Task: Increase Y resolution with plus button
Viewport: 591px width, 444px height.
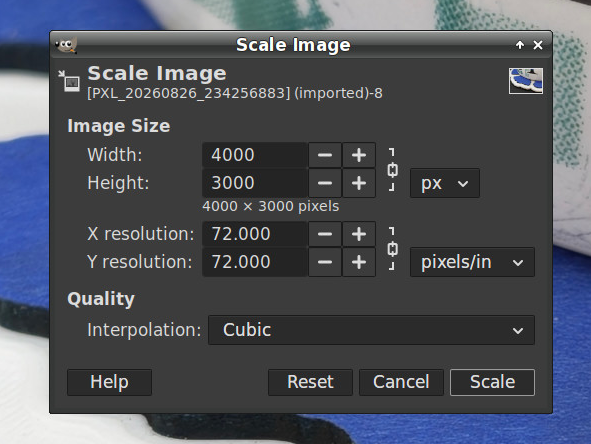Action: tap(359, 262)
